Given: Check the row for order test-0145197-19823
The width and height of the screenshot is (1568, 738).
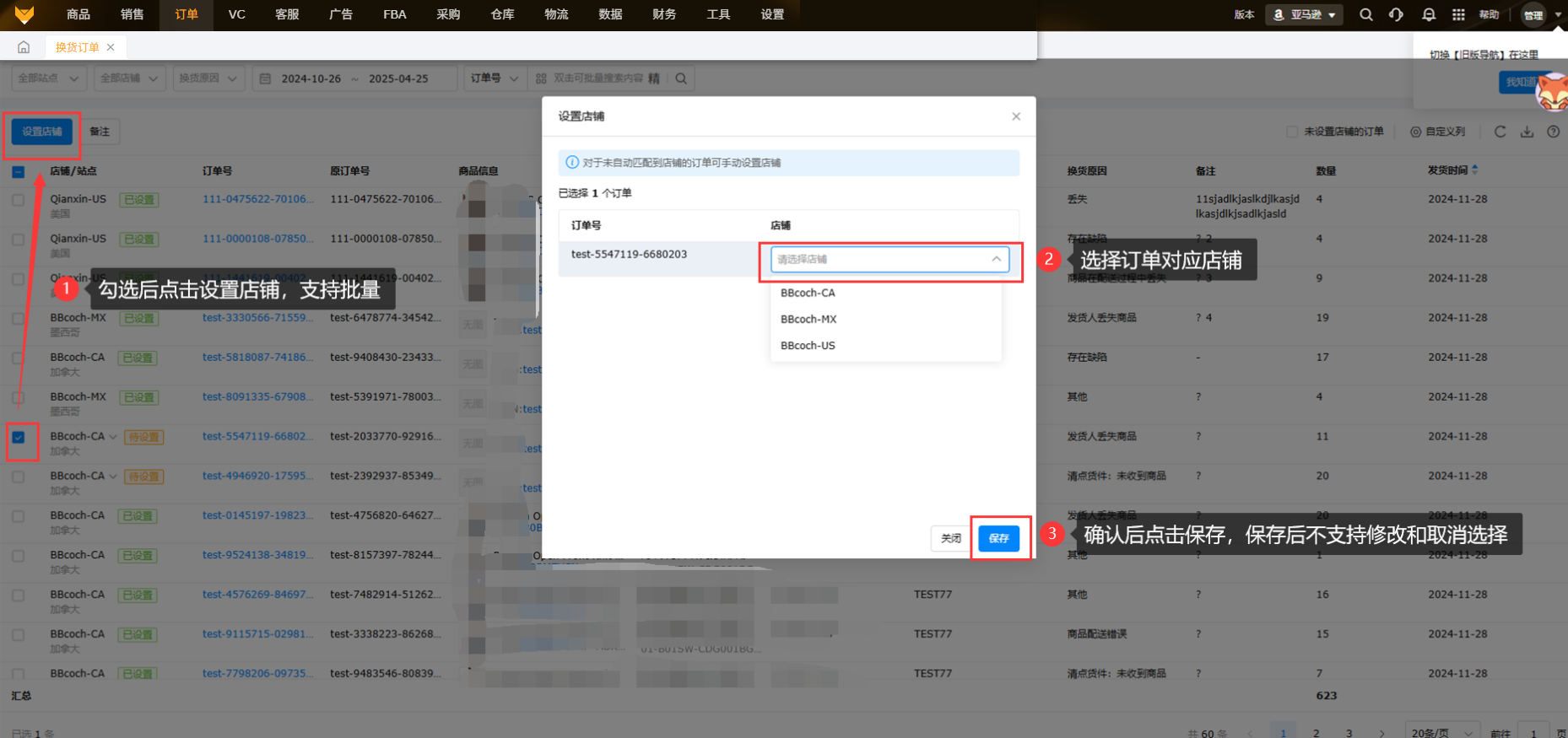Looking at the screenshot, I should [x=19, y=516].
